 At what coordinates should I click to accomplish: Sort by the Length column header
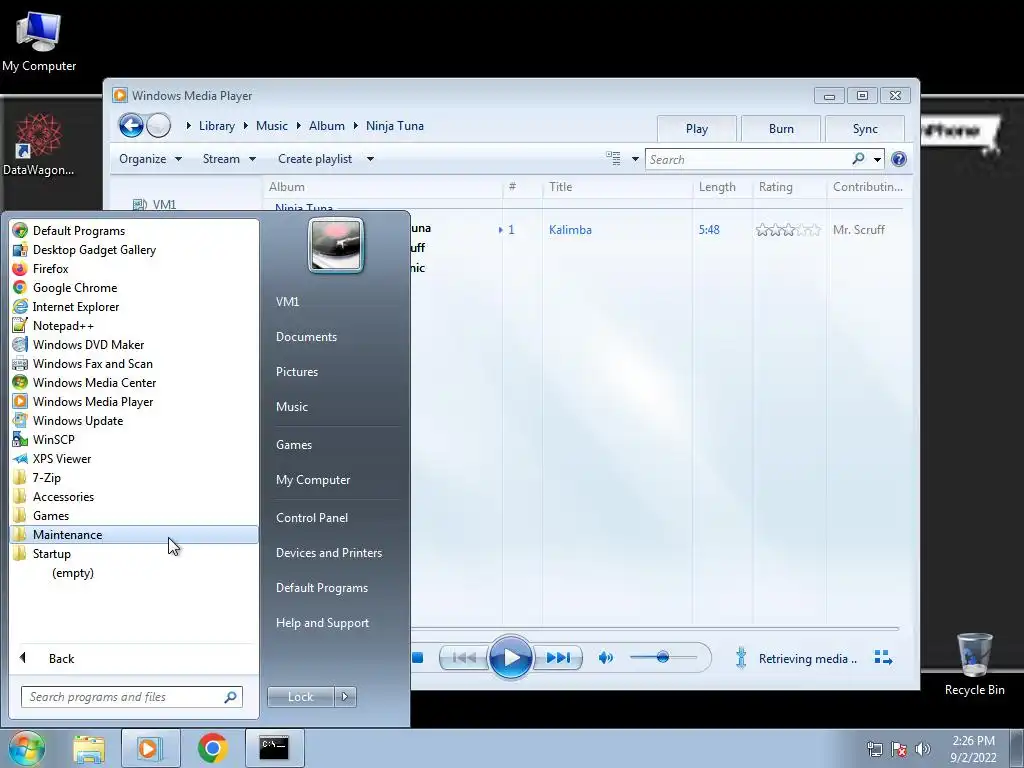pyautogui.click(x=722, y=187)
